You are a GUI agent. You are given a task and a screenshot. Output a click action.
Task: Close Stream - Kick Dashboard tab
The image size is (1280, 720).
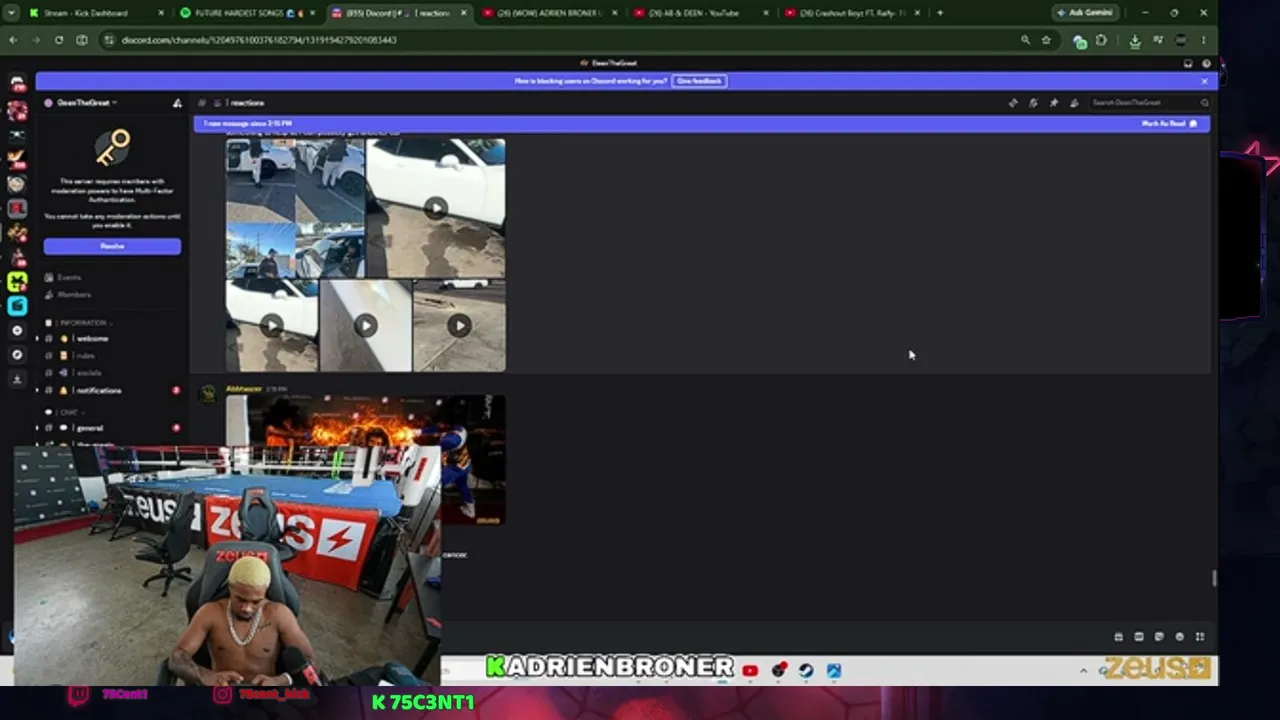(161, 13)
